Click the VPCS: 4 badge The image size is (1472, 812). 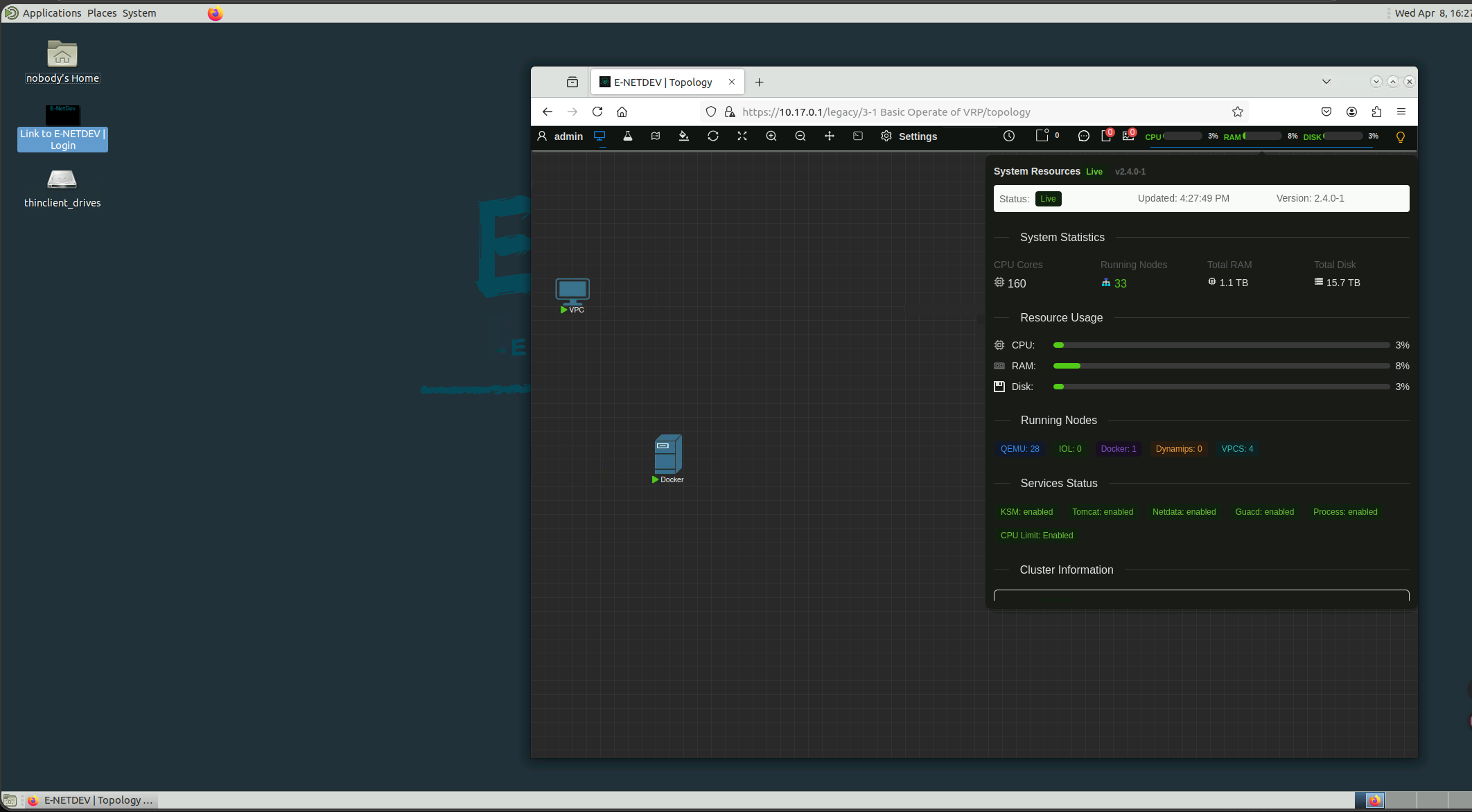coord(1237,449)
